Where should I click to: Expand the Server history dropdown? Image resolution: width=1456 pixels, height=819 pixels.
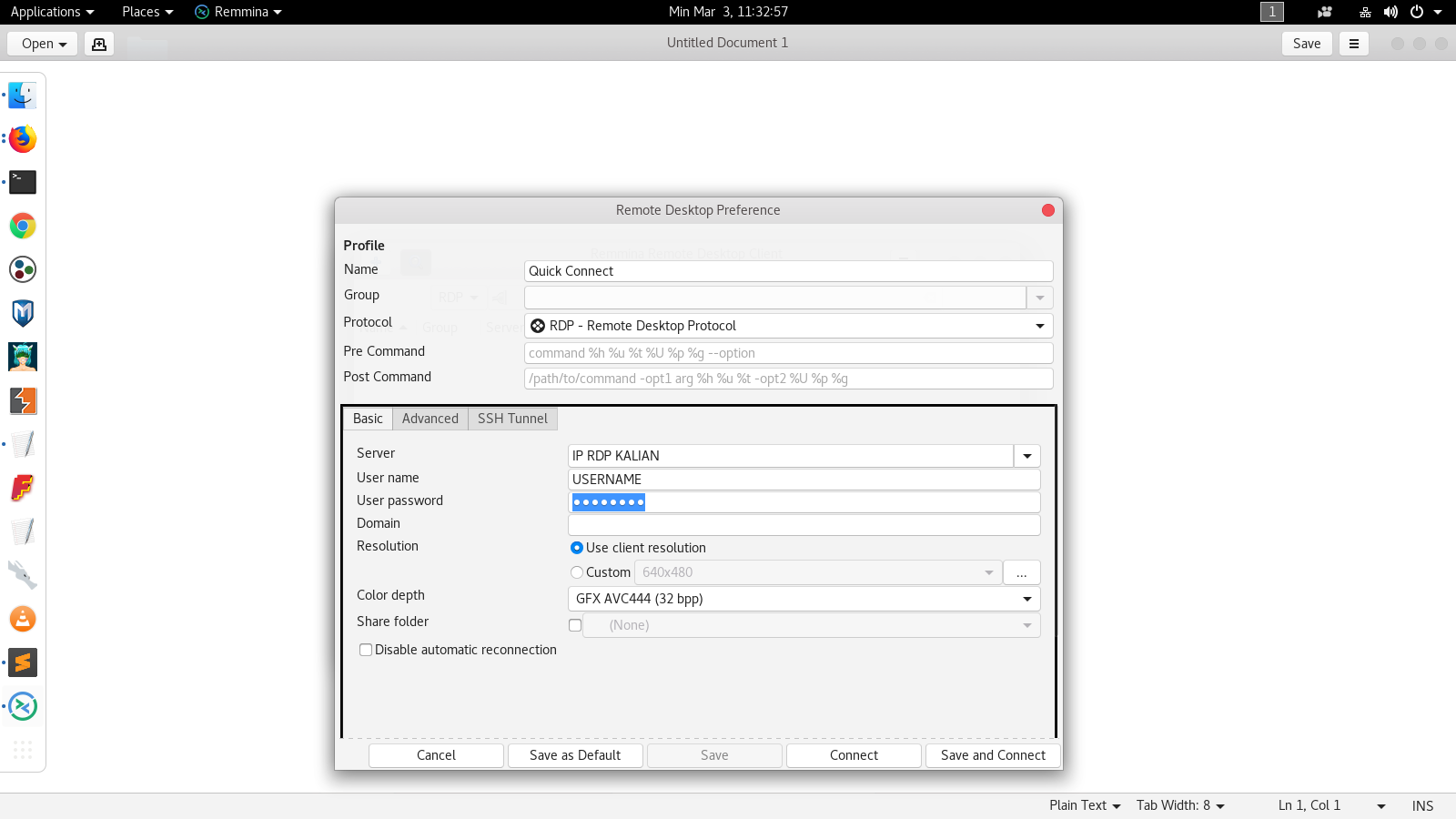[1027, 456]
